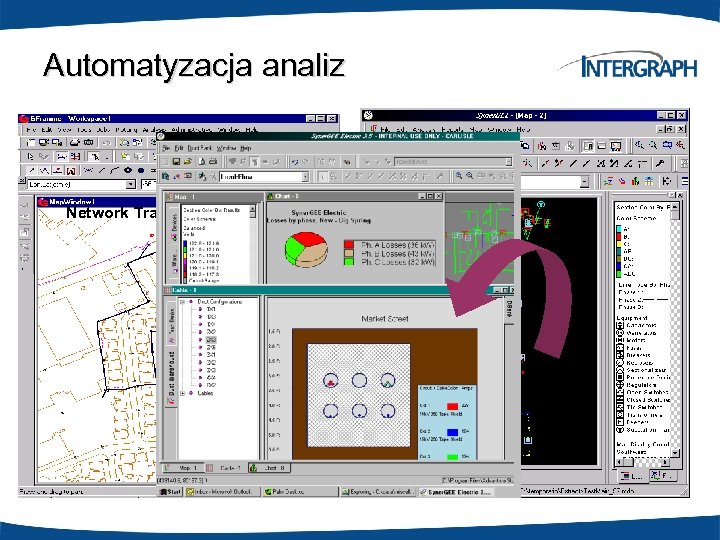This screenshot has width=720, height=540.
Task: Click the Zoom in magnifier in SynerGEE toolbar
Action: click(458, 176)
